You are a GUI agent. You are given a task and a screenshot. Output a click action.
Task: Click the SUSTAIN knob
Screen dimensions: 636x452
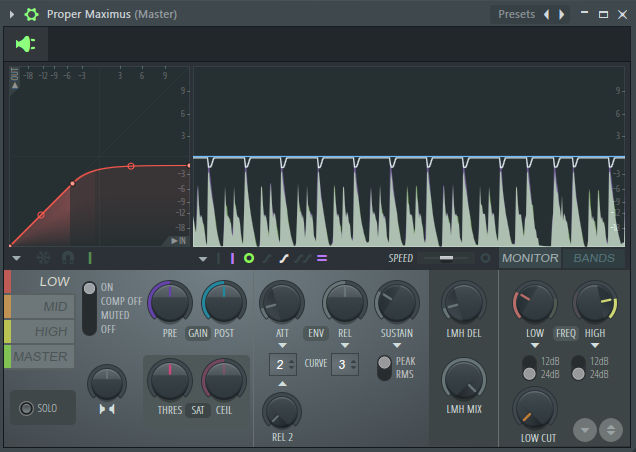click(x=397, y=302)
